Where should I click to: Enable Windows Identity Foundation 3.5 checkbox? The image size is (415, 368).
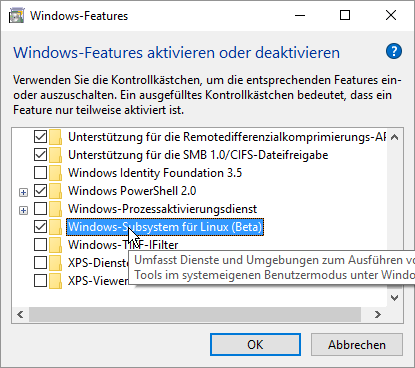pos(40,173)
